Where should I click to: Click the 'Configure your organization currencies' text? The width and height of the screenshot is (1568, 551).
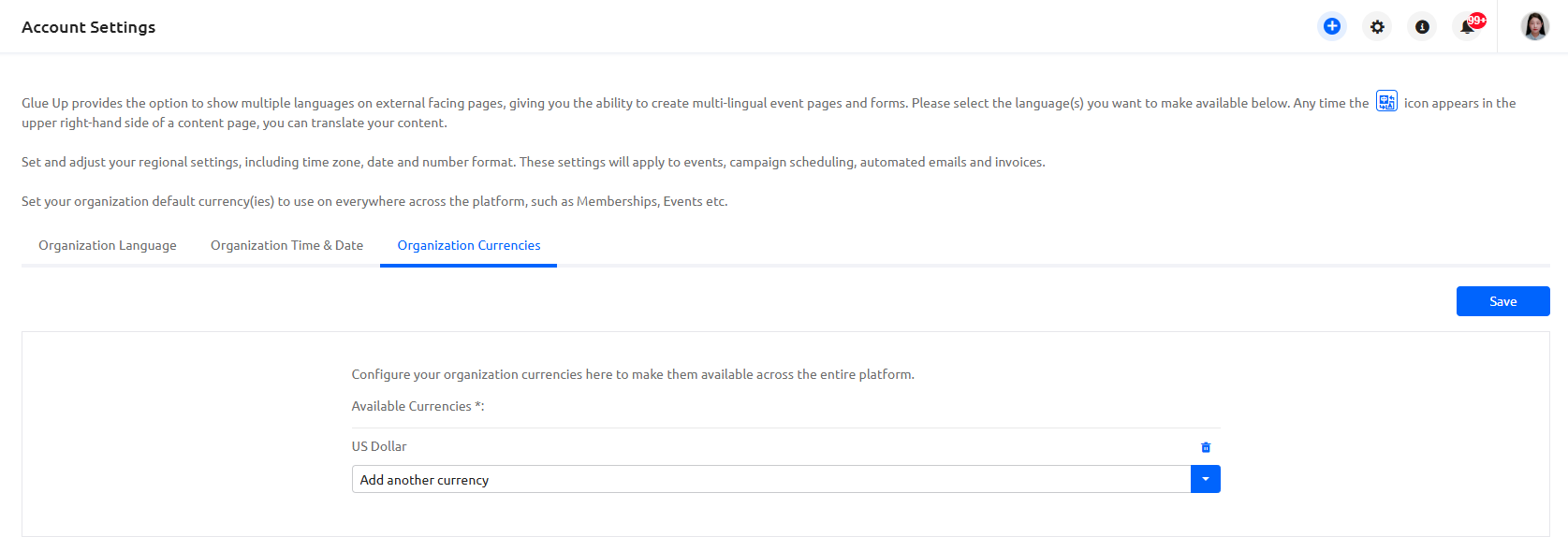[x=633, y=374]
